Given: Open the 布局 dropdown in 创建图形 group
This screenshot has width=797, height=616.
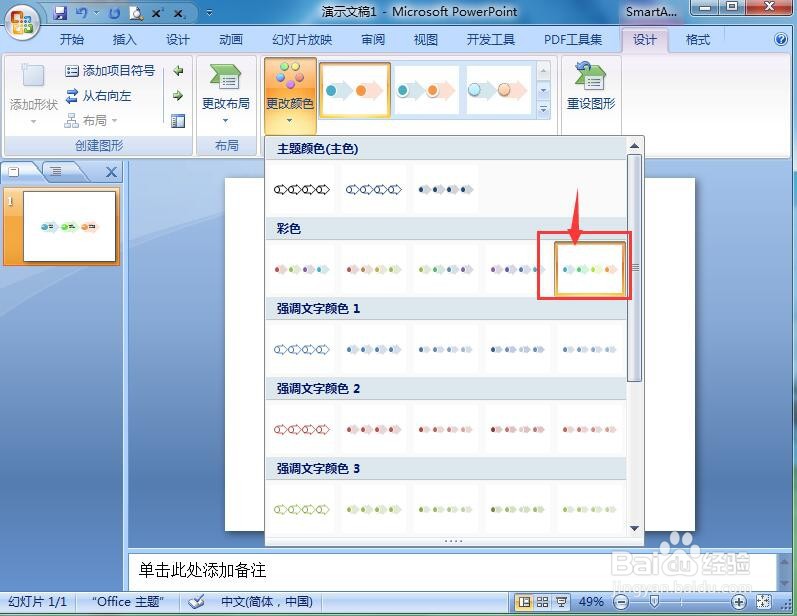Looking at the screenshot, I should point(91,120).
